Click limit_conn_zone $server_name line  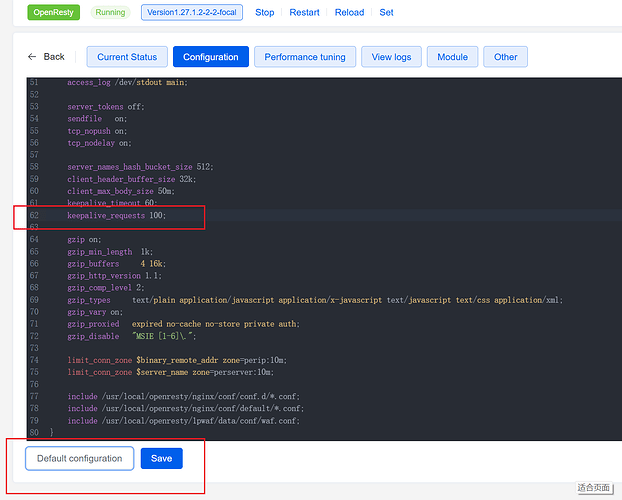click(171, 372)
